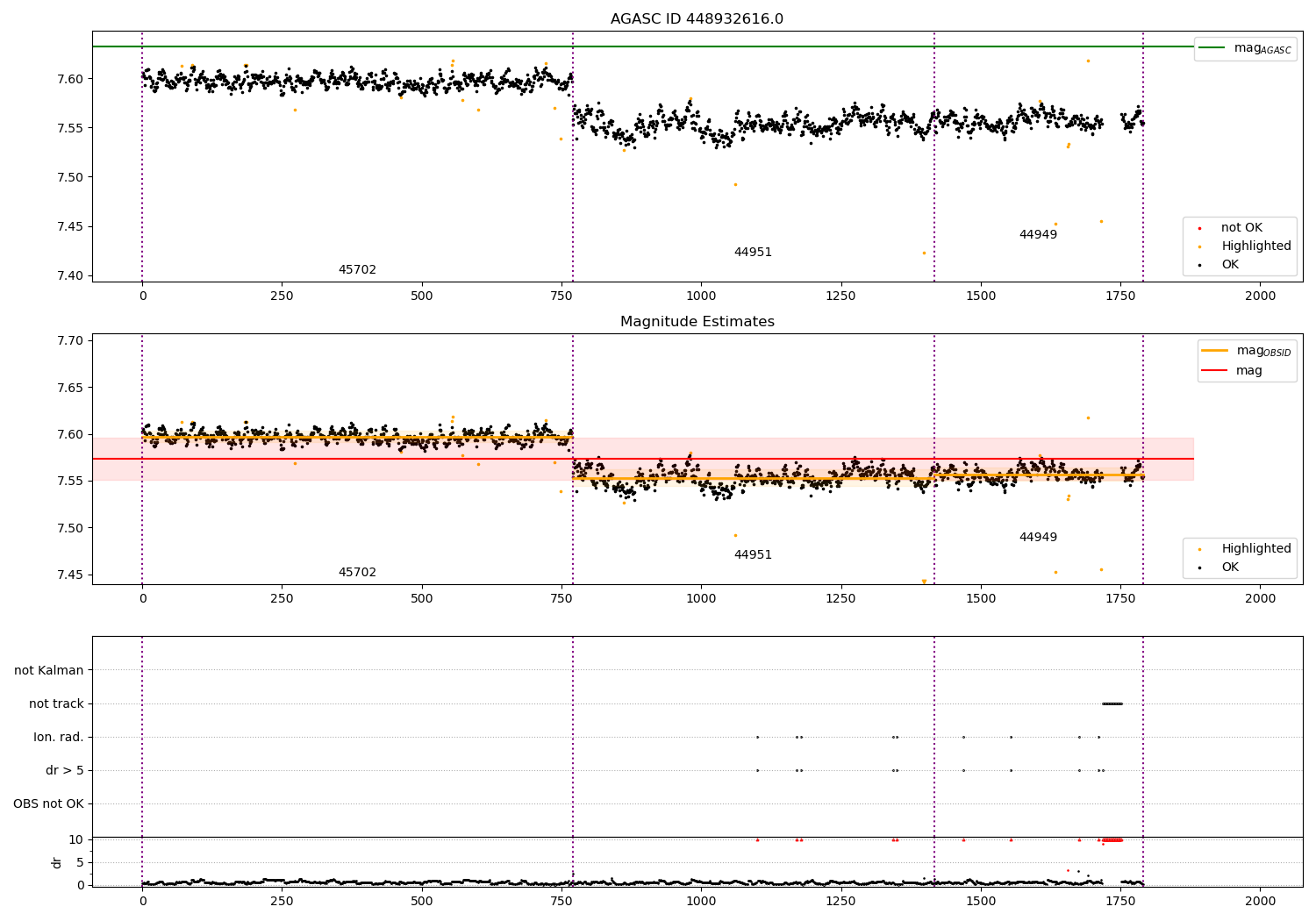Click the 'not Kalman' row label in bottom plot
Image resolution: width=1316 pixels, height=921 pixels.
[49, 671]
